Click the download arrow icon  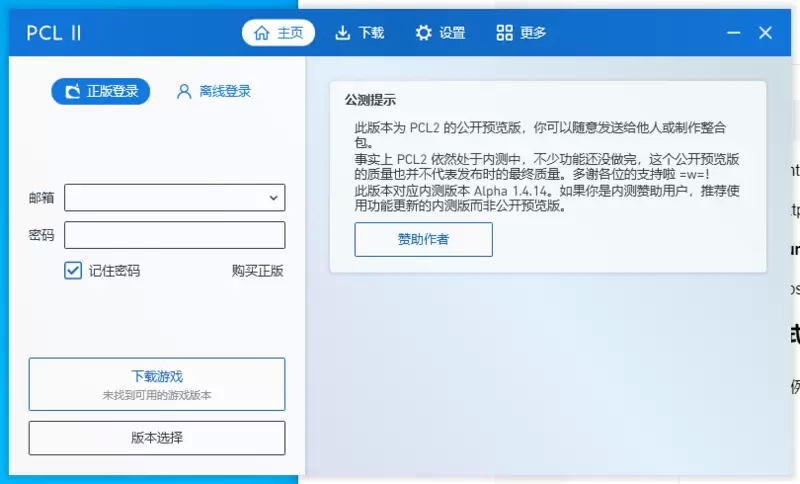[342, 33]
